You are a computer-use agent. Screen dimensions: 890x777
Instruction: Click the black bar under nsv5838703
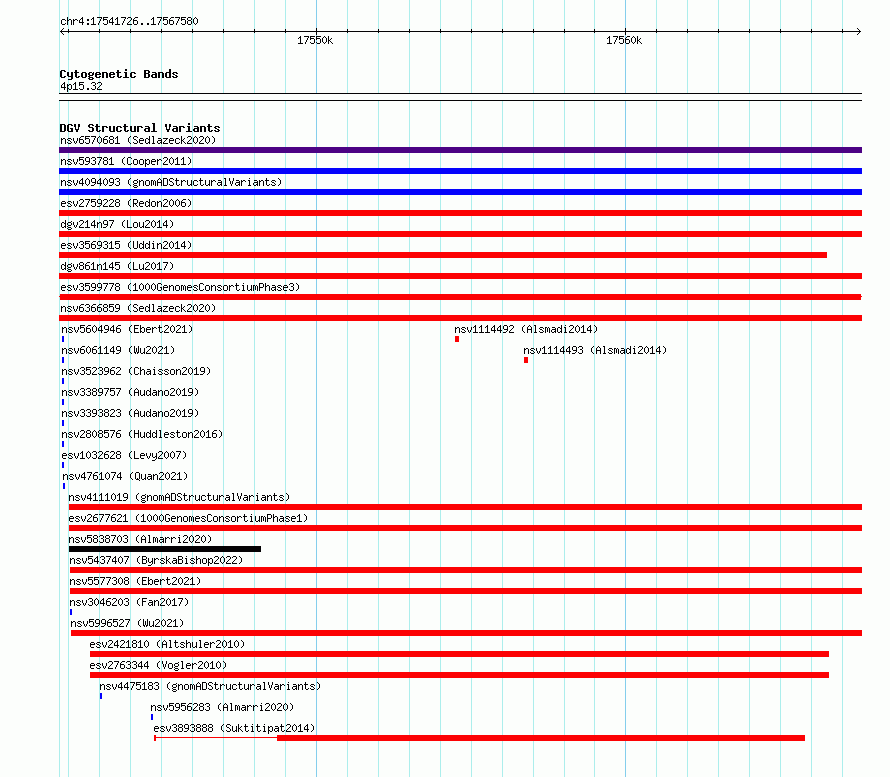(165, 549)
